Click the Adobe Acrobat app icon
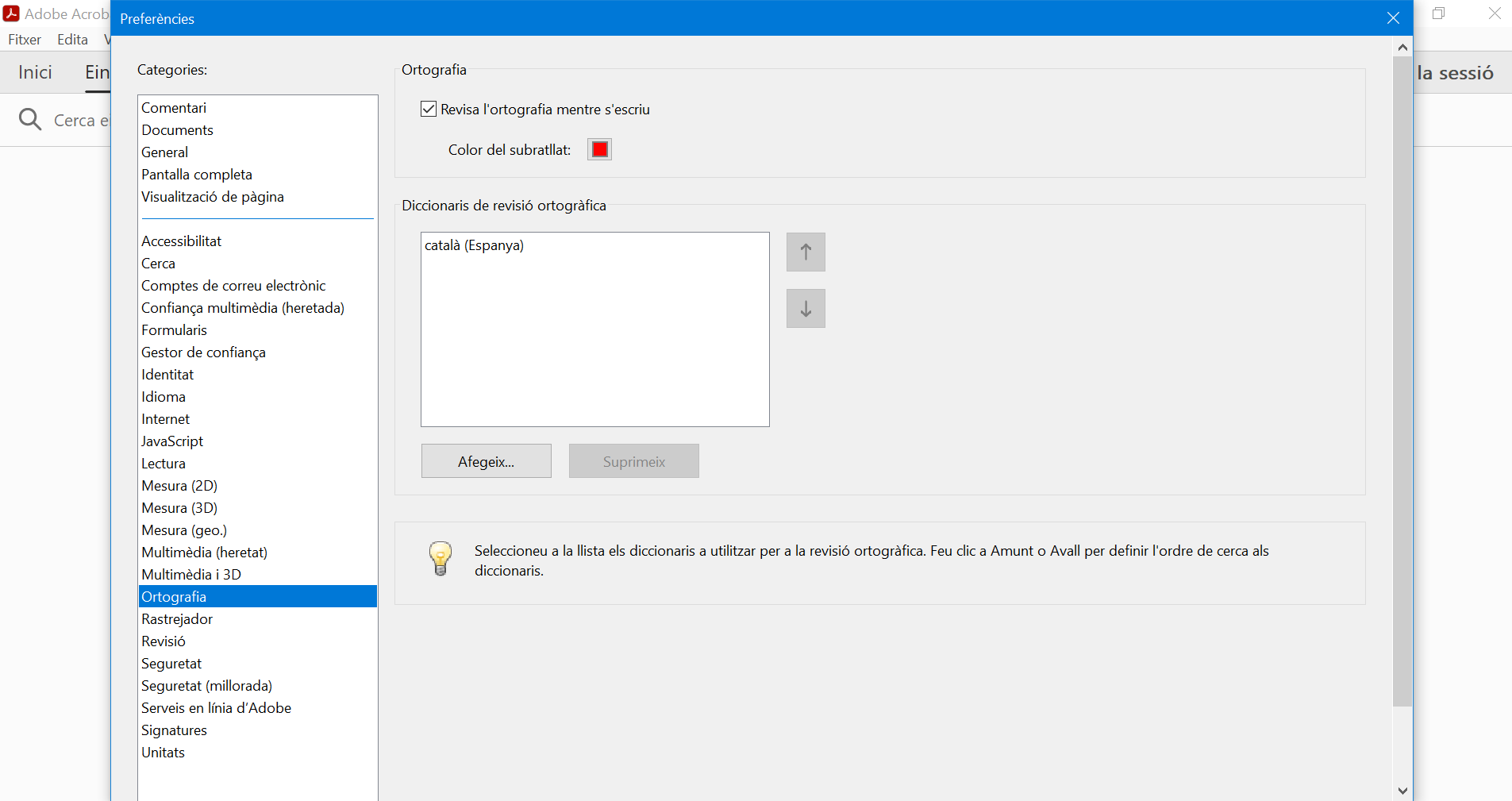The height and width of the screenshot is (801, 1512). coord(12,13)
